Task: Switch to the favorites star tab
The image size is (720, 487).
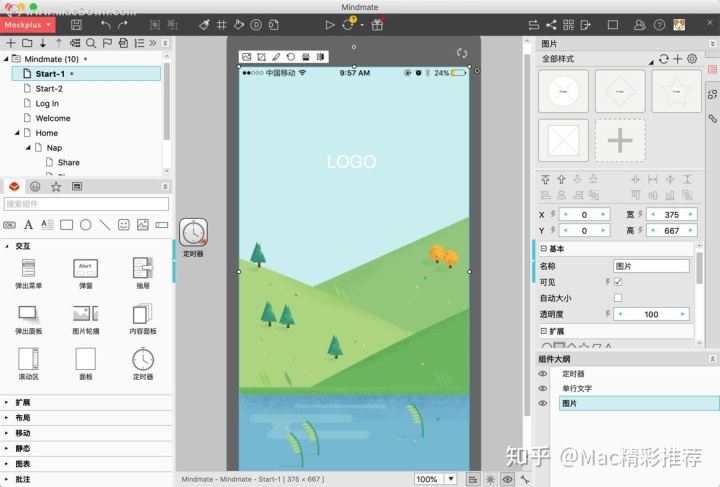Action: click(56, 186)
